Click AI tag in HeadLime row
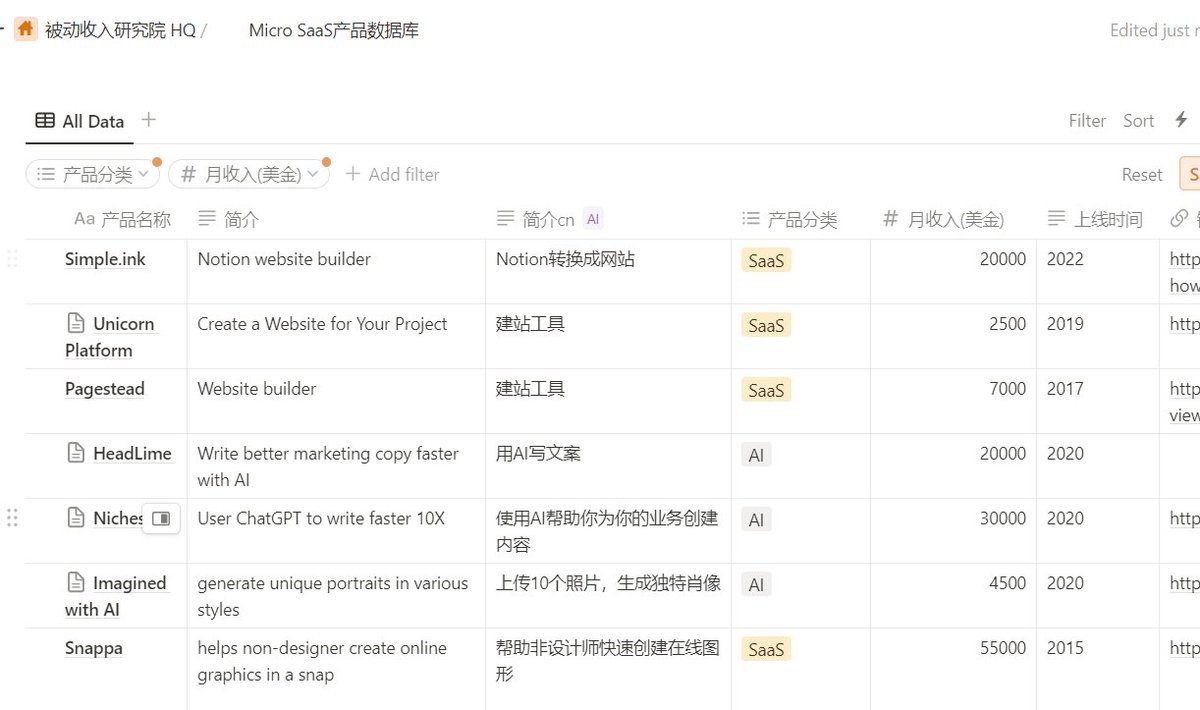Screen dimensions: 1200x710 click(756, 455)
